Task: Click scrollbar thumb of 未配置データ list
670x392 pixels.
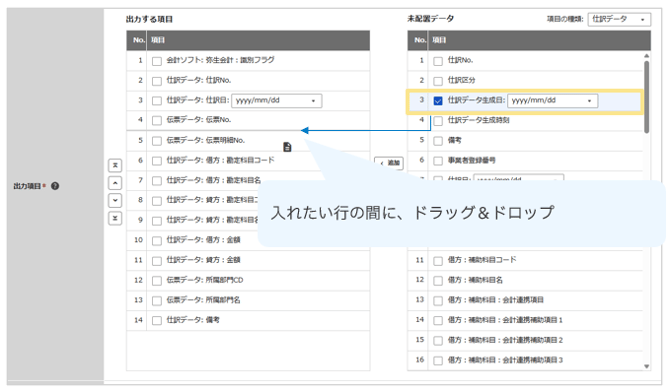Action: [646, 97]
